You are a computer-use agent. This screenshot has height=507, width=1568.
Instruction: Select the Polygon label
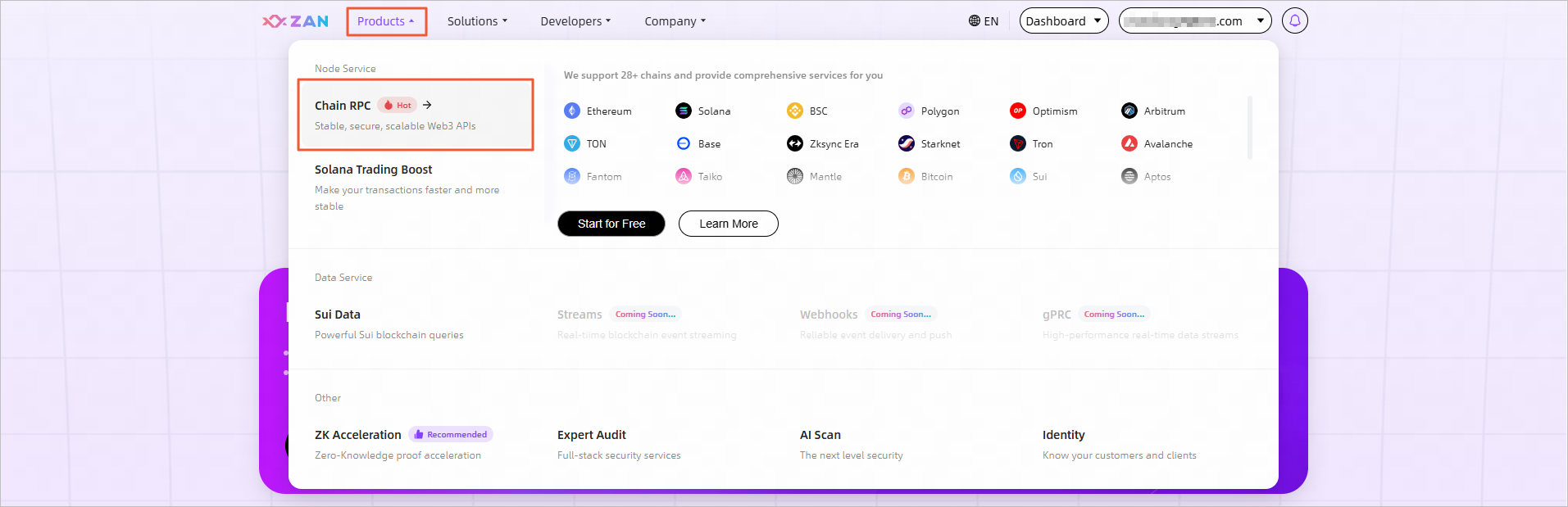940,111
